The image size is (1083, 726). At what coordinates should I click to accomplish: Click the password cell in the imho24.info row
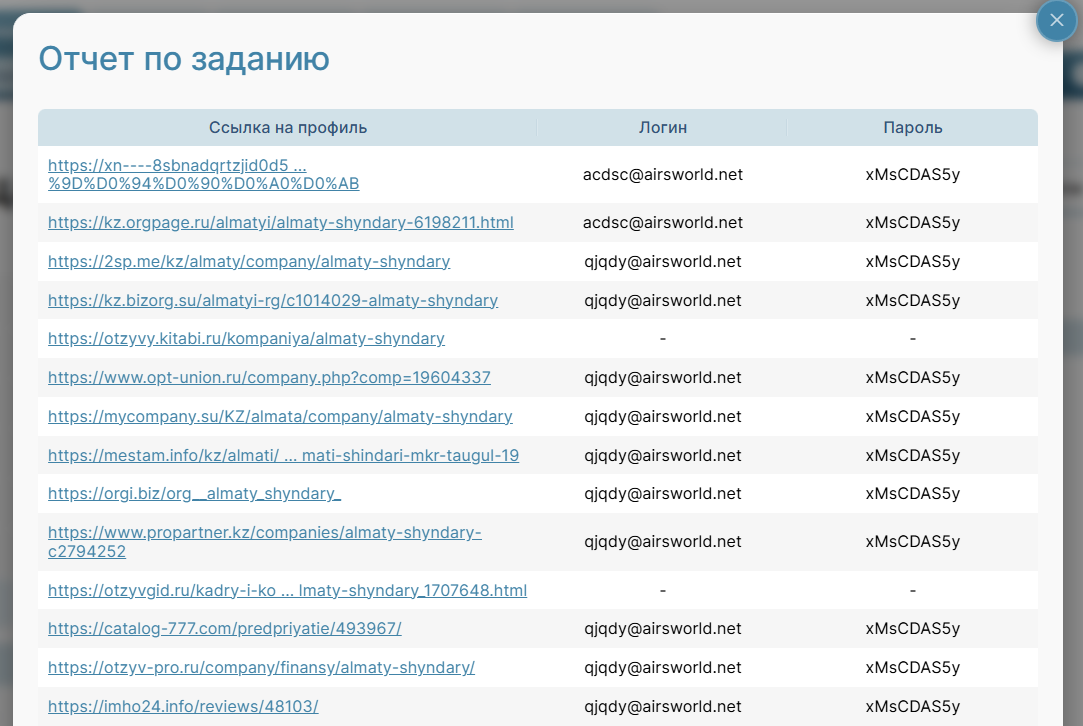point(912,707)
